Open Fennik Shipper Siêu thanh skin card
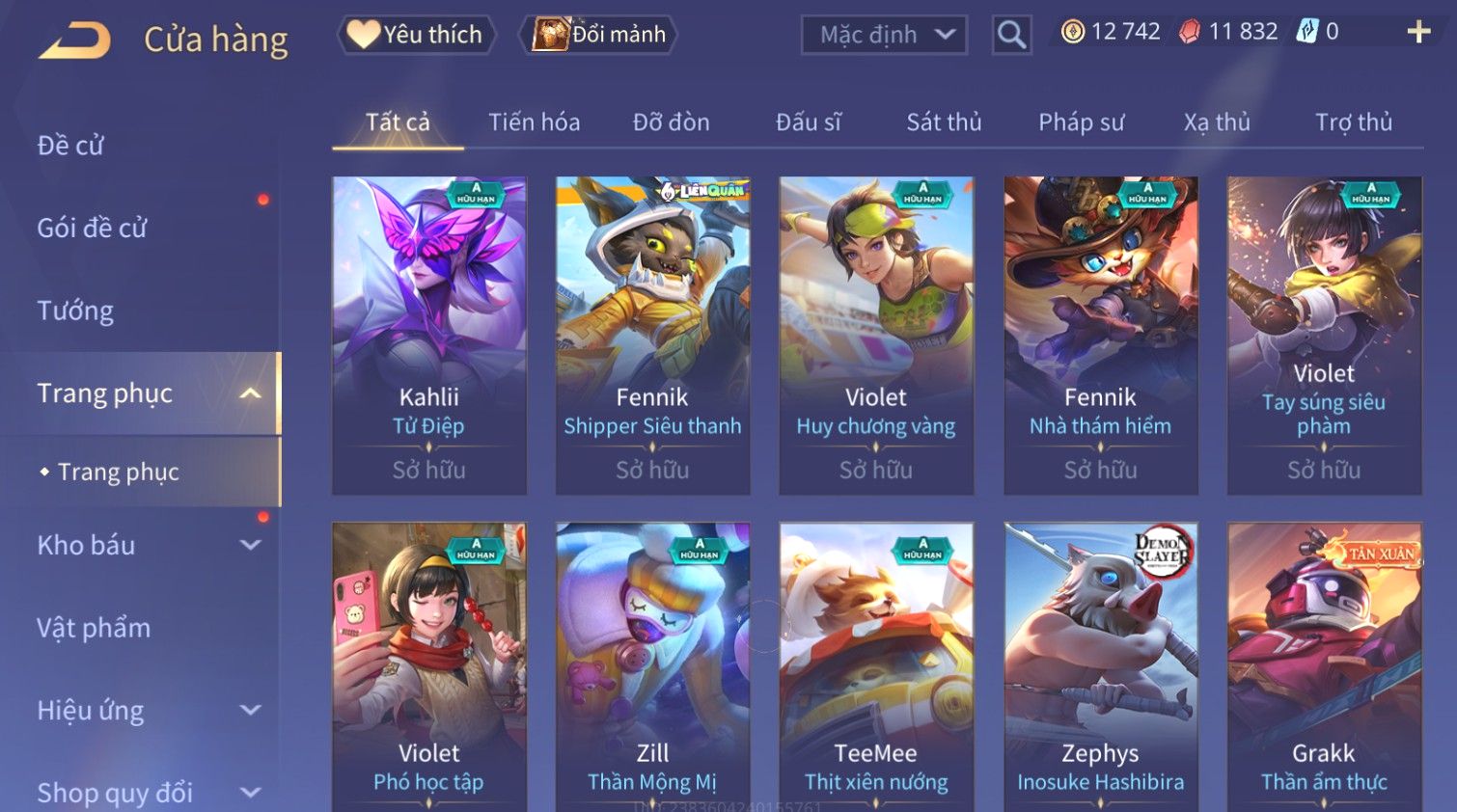 pos(653,336)
